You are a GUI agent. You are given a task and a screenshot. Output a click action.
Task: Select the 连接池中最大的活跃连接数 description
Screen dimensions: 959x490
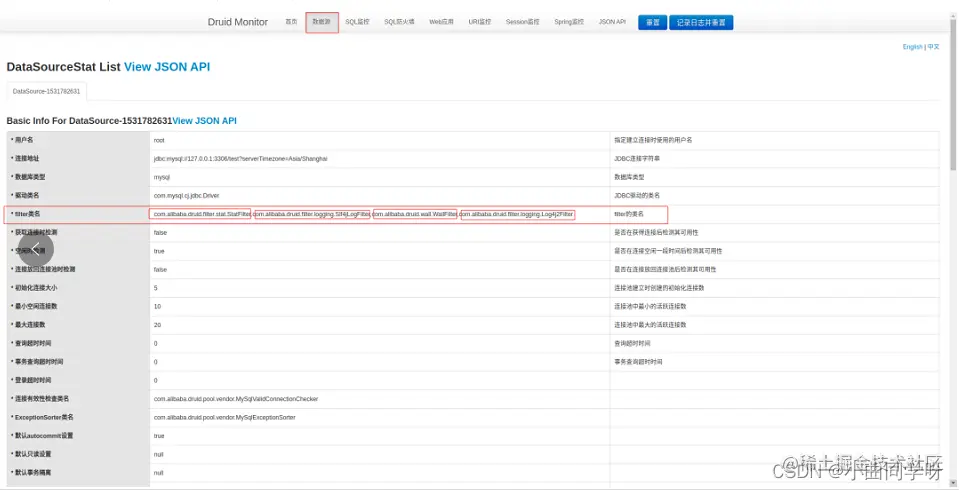pyautogui.click(x=650, y=325)
